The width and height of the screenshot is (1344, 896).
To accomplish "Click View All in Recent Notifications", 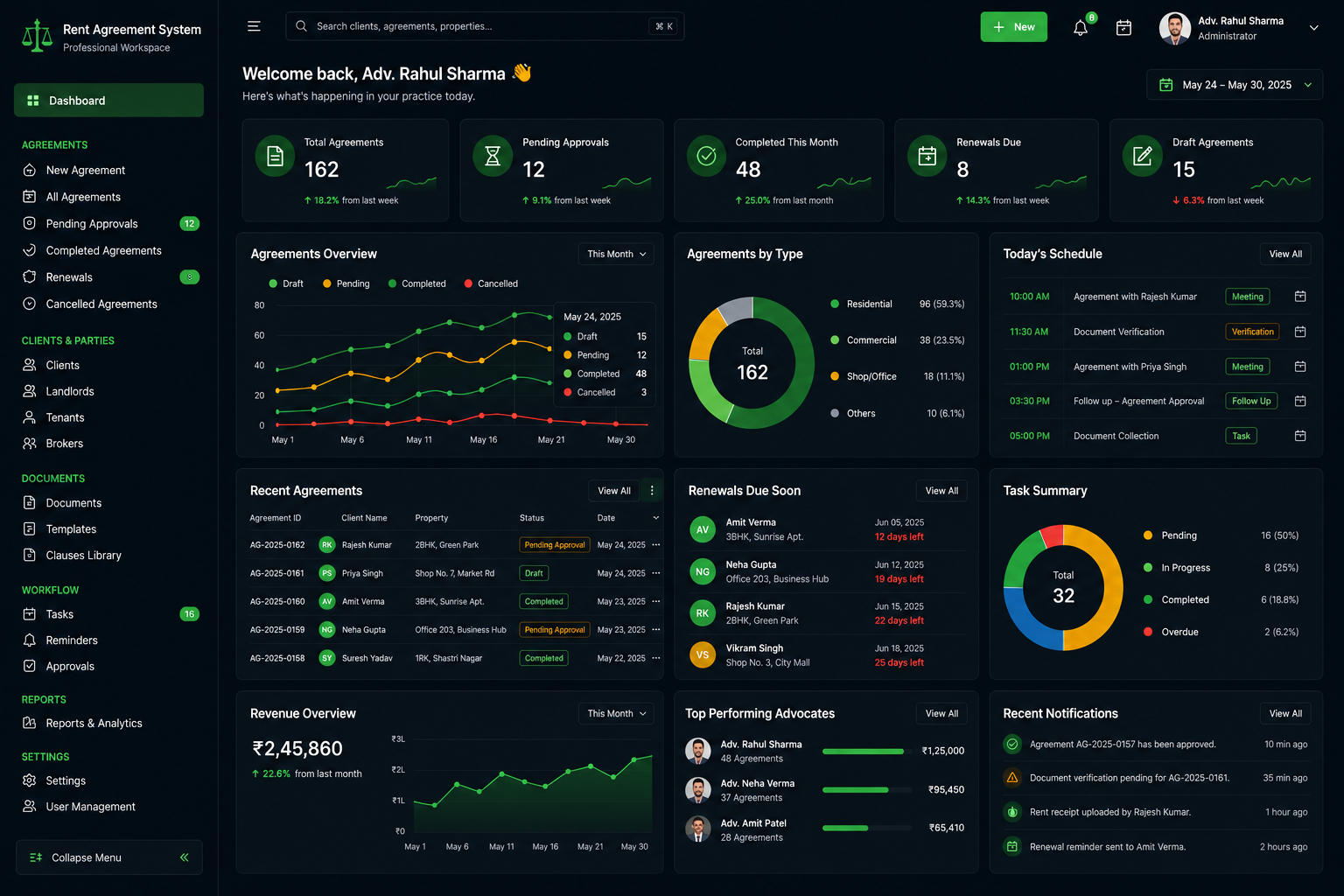I will 1285,714.
